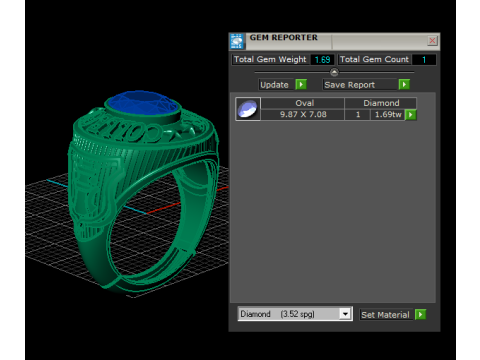The height and width of the screenshot is (360, 480).
Task: Click the Set Material button
Action: click(386, 315)
